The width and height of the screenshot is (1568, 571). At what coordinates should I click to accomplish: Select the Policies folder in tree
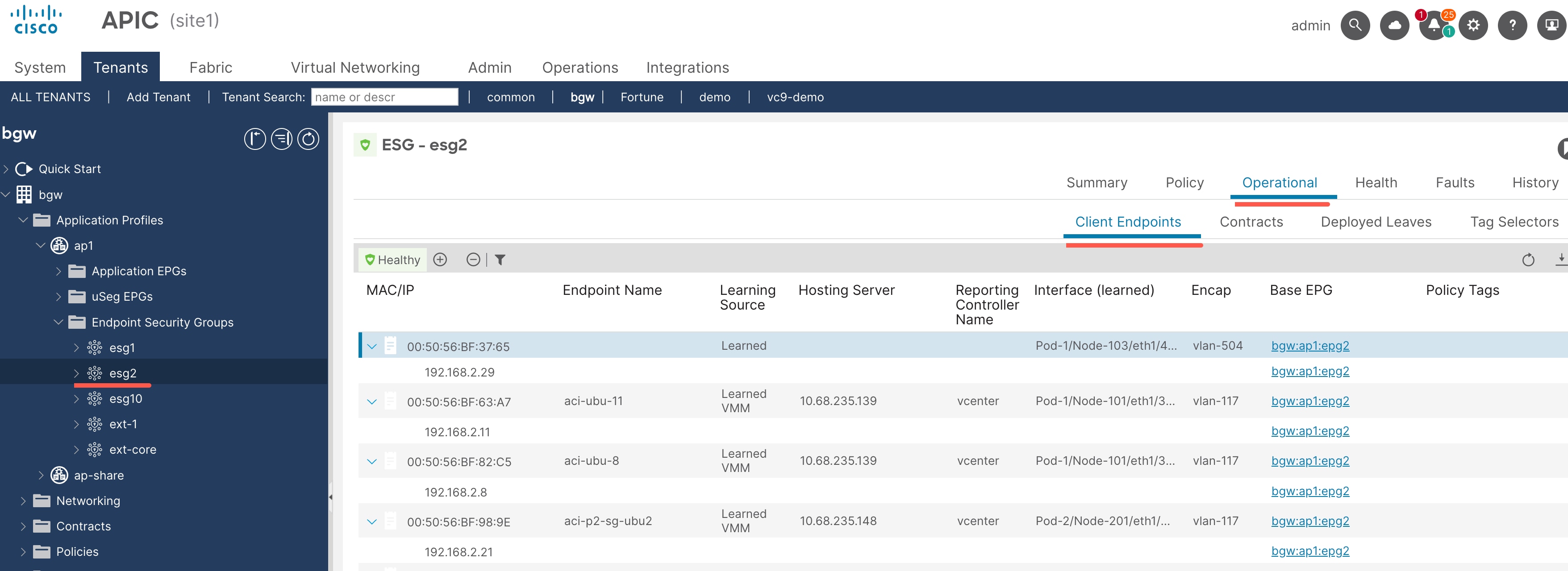[x=77, y=552]
